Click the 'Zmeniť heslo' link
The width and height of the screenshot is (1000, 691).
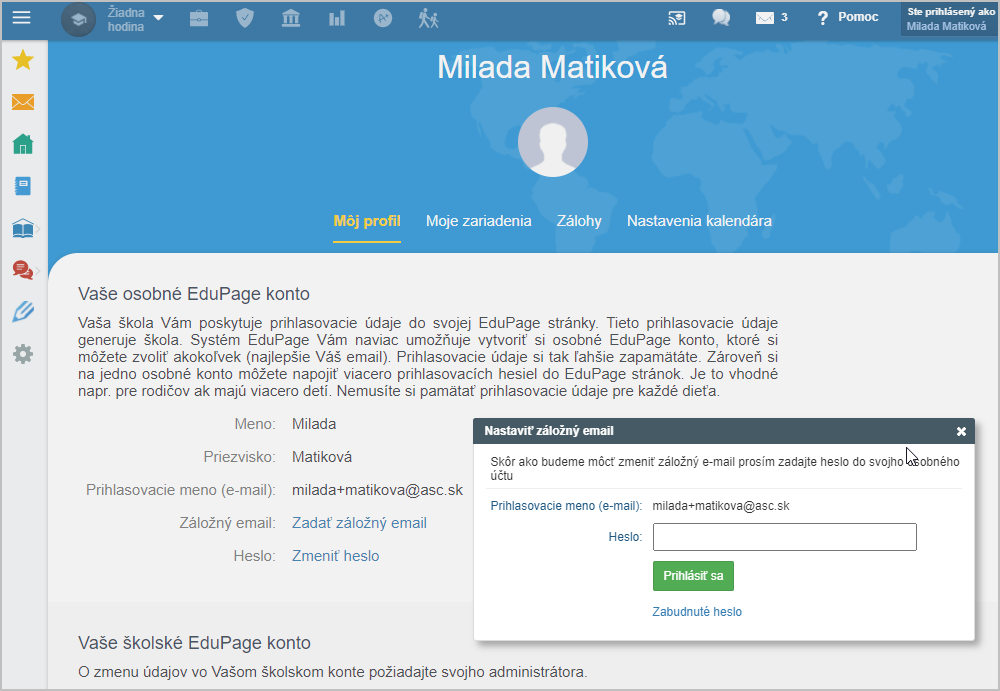335,556
